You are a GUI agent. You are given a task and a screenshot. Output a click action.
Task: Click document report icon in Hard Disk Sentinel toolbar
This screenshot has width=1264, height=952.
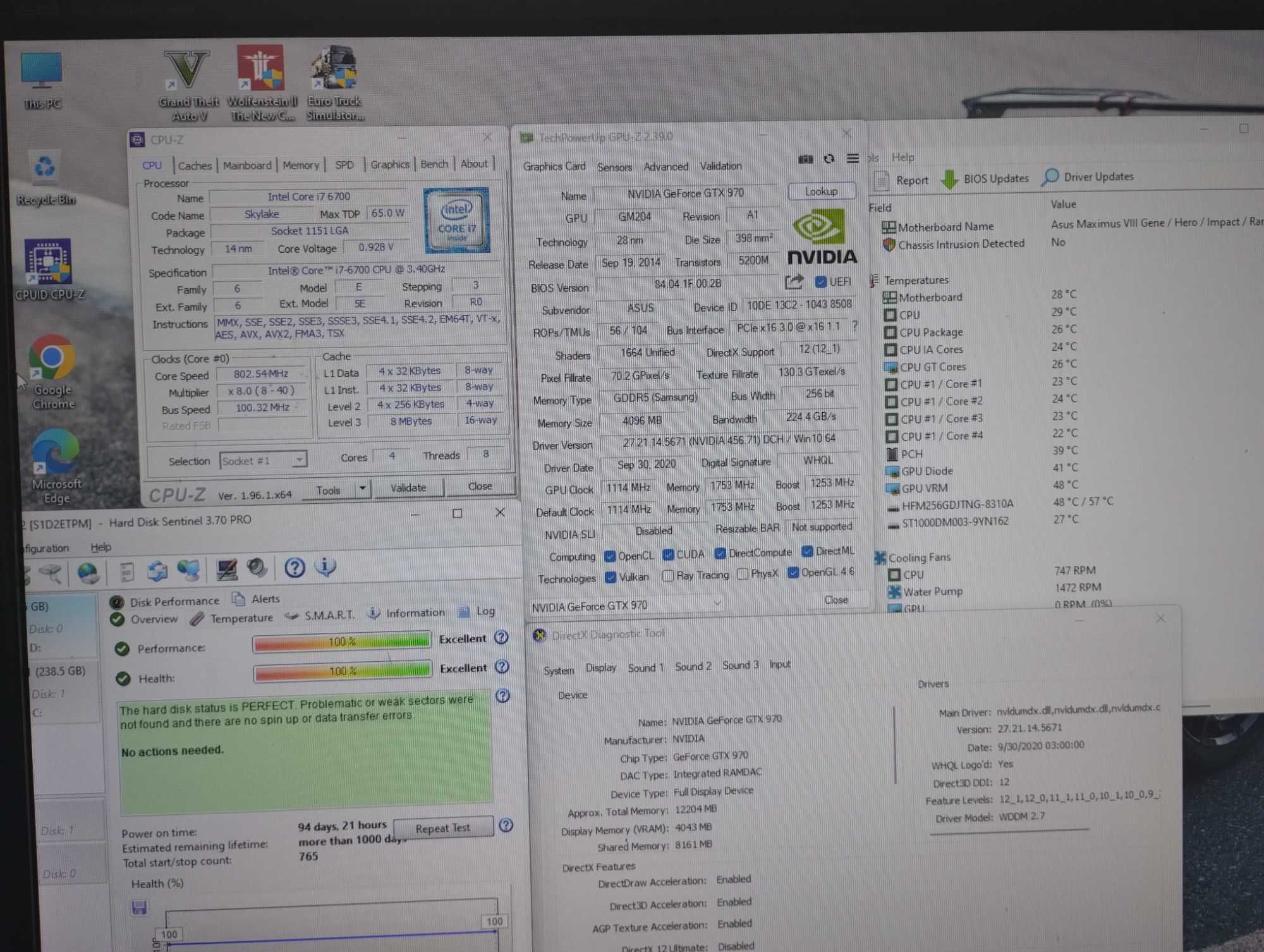click(x=127, y=571)
